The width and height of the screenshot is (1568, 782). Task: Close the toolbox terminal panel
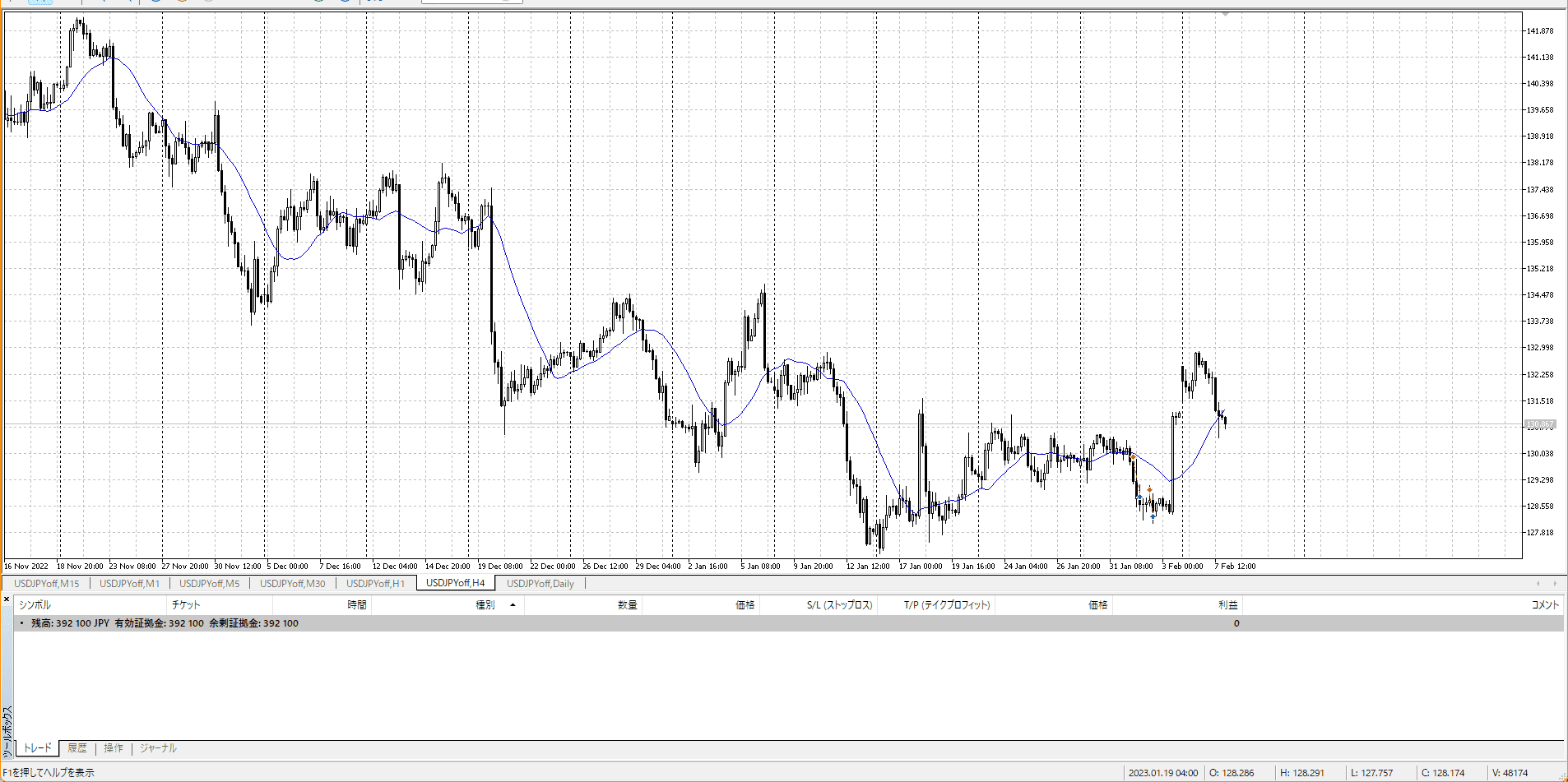point(7,599)
